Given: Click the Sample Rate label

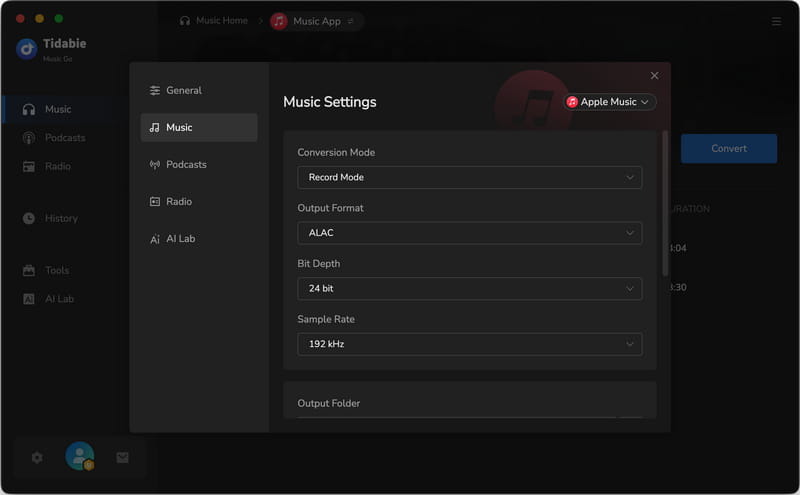Looking at the screenshot, I should (x=326, y=319).
